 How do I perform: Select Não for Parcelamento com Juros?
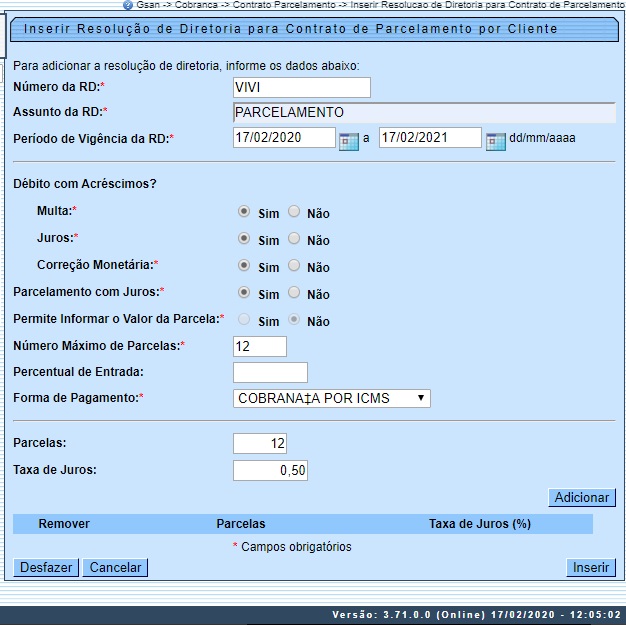coord(294,292)
